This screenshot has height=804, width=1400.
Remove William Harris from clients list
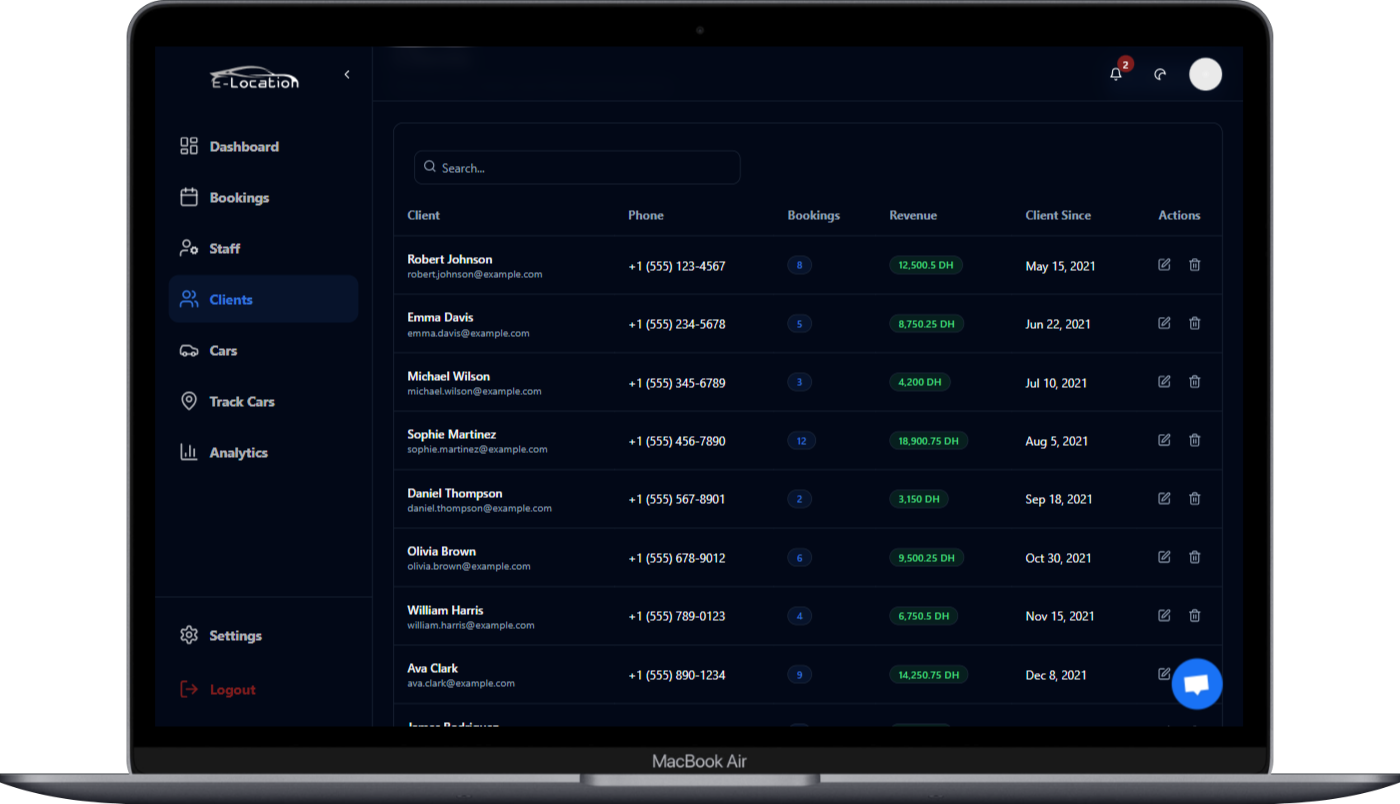1194,616
